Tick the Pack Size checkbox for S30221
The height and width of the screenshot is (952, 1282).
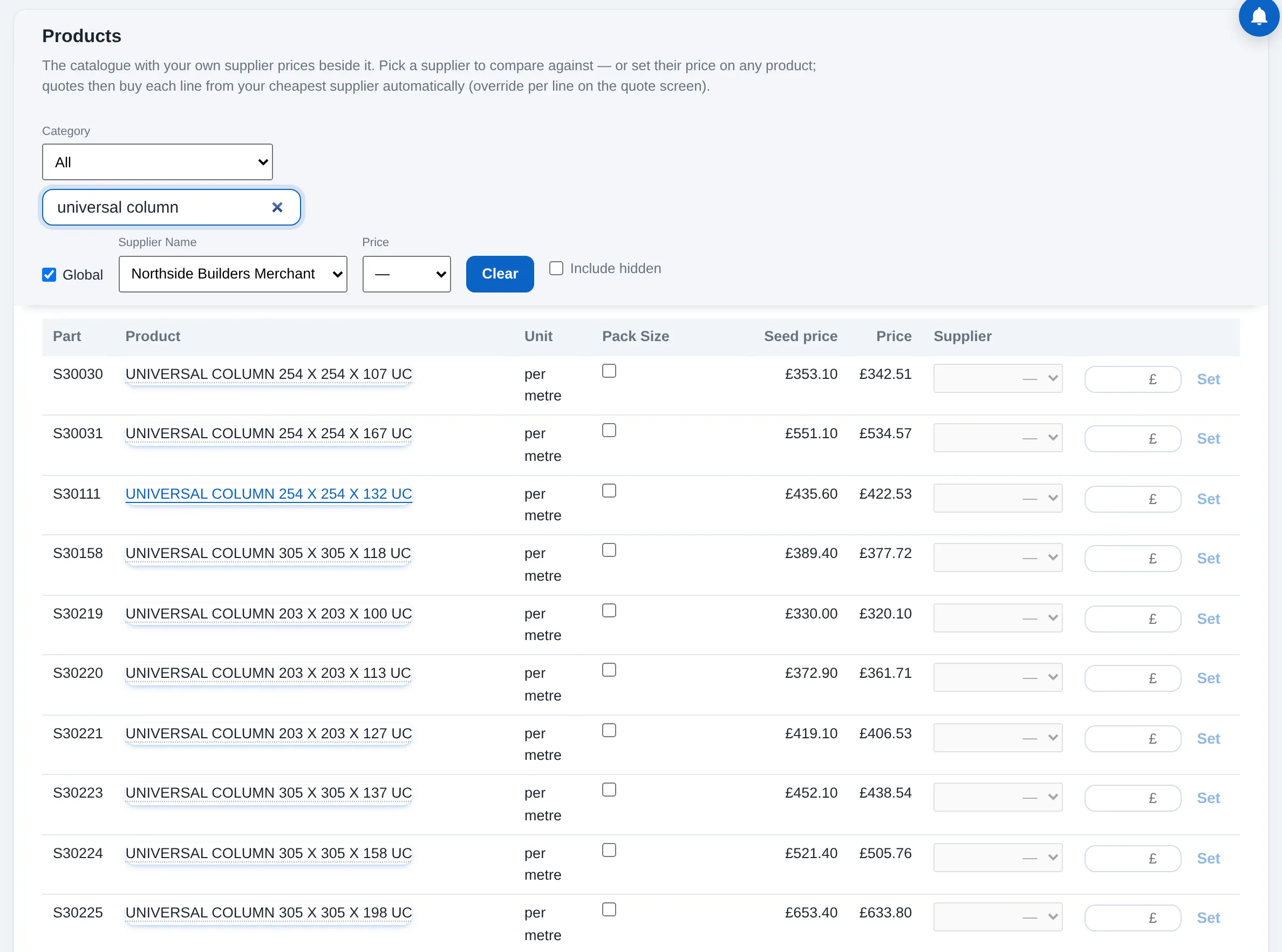coord(609,731)
